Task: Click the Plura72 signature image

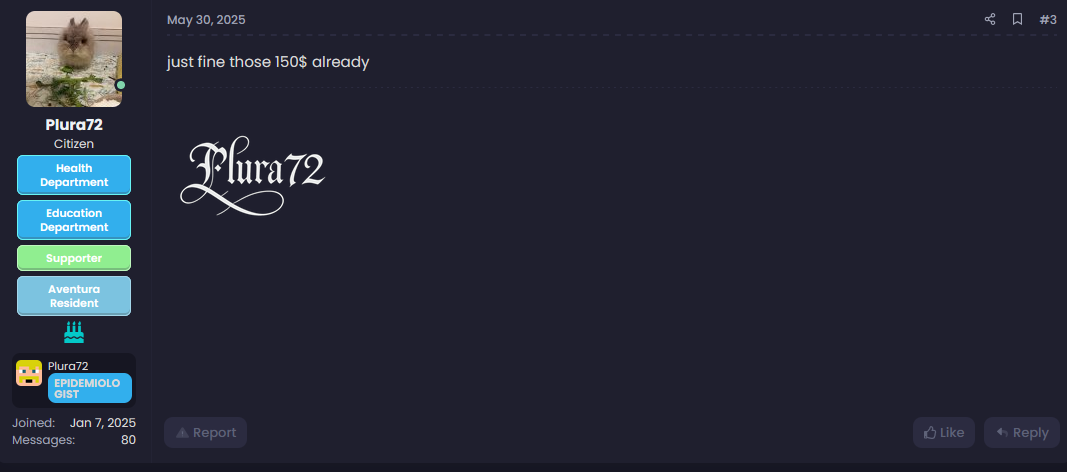Action: pyautogui.click(x=253, y=177)
